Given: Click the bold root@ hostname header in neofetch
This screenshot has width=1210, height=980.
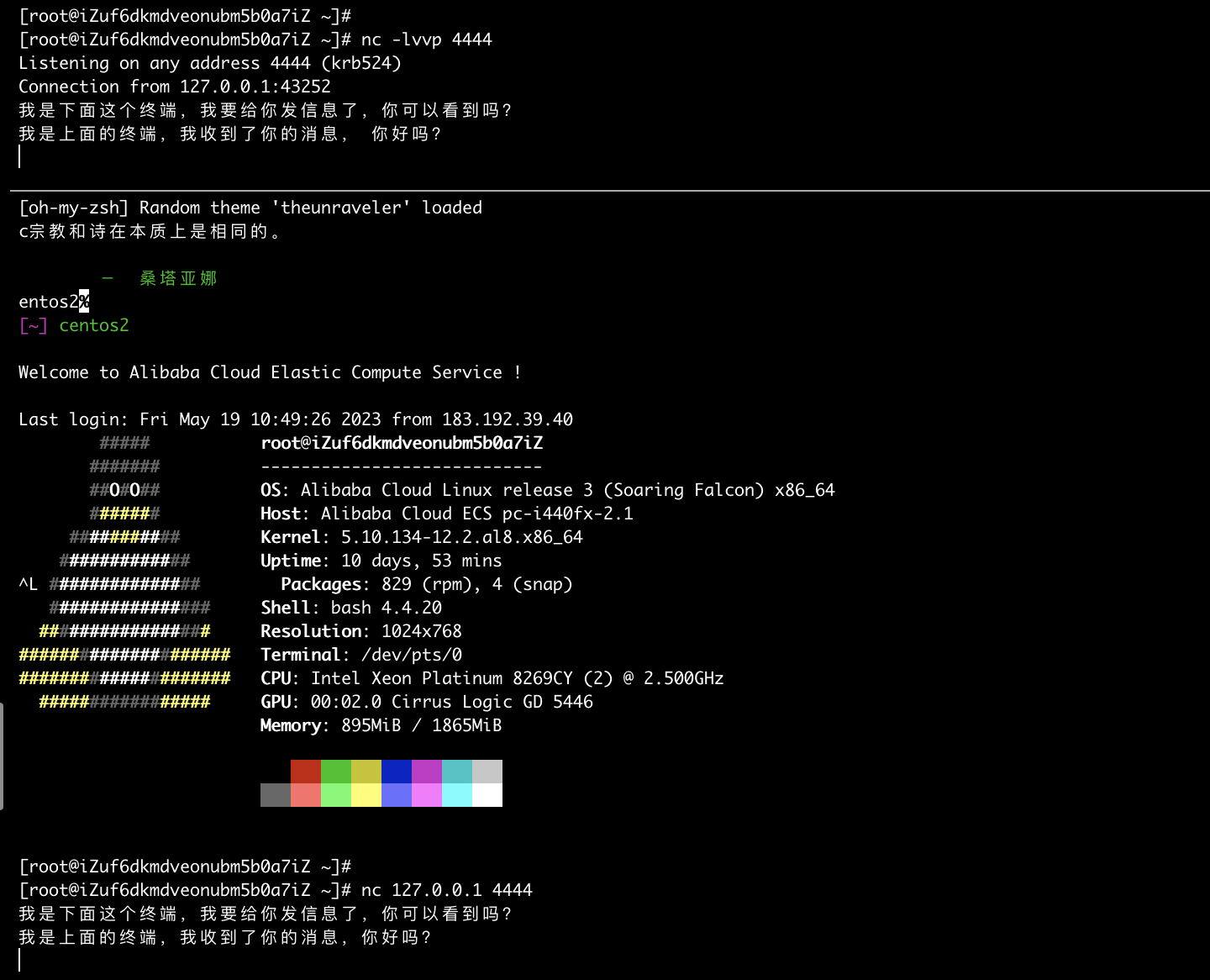Looking at the screenshot, I should [x=402, y=443].
